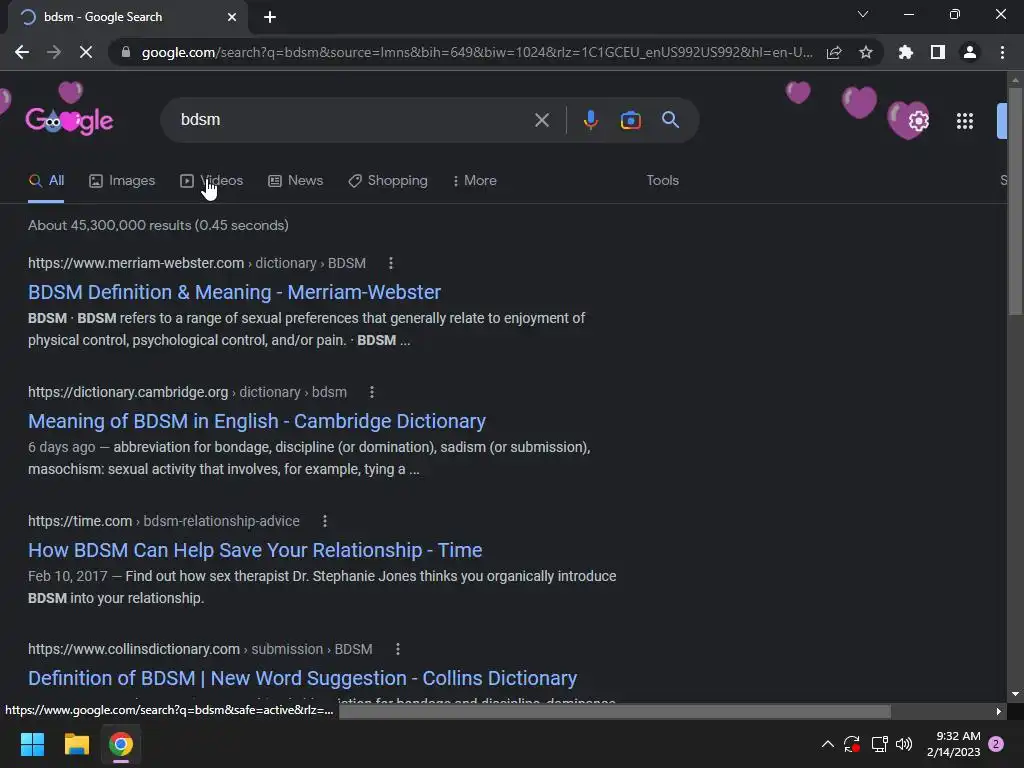
Task: Close the bdsm - Google Search tab
Action: pos(232,17)
